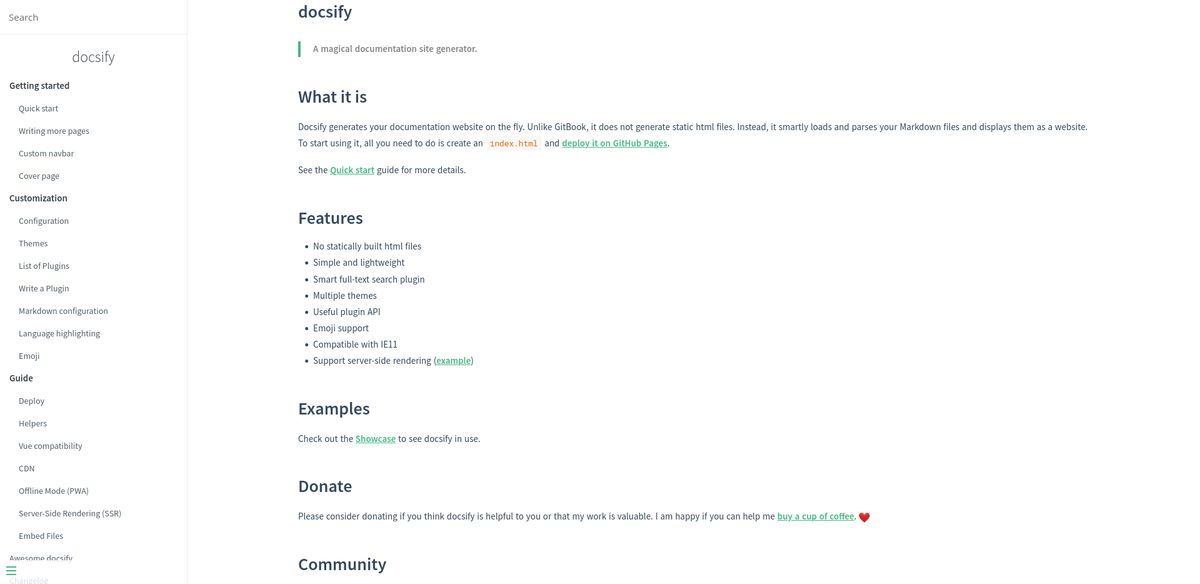Click the deploy it on GitHub Pages link
The height and width of the screenshot is (584, 1200).
614,143
